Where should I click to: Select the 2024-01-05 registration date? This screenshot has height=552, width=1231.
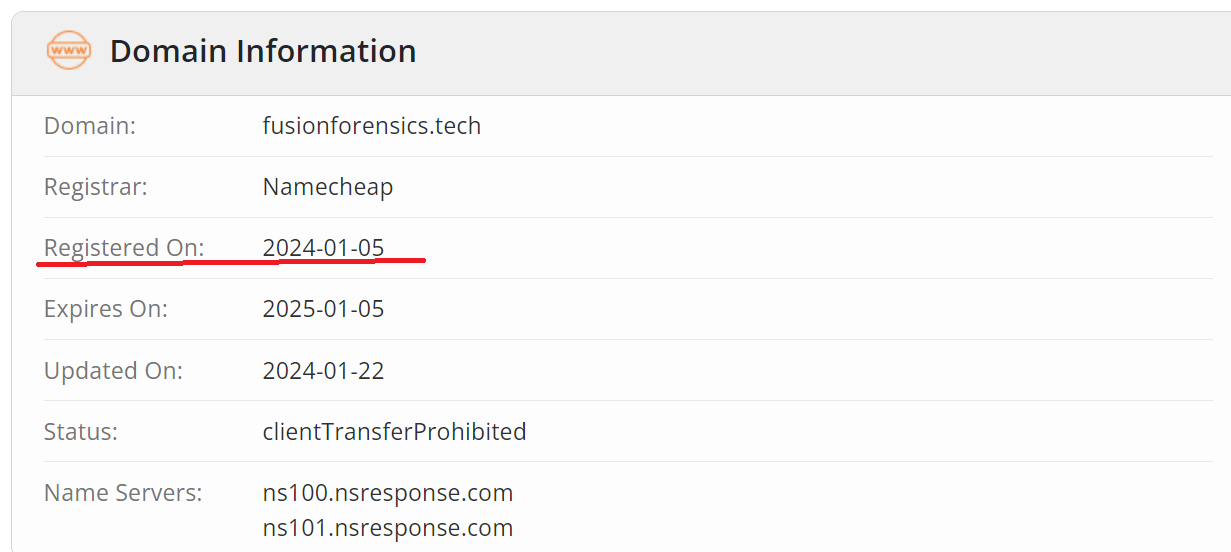coord(323,248)
